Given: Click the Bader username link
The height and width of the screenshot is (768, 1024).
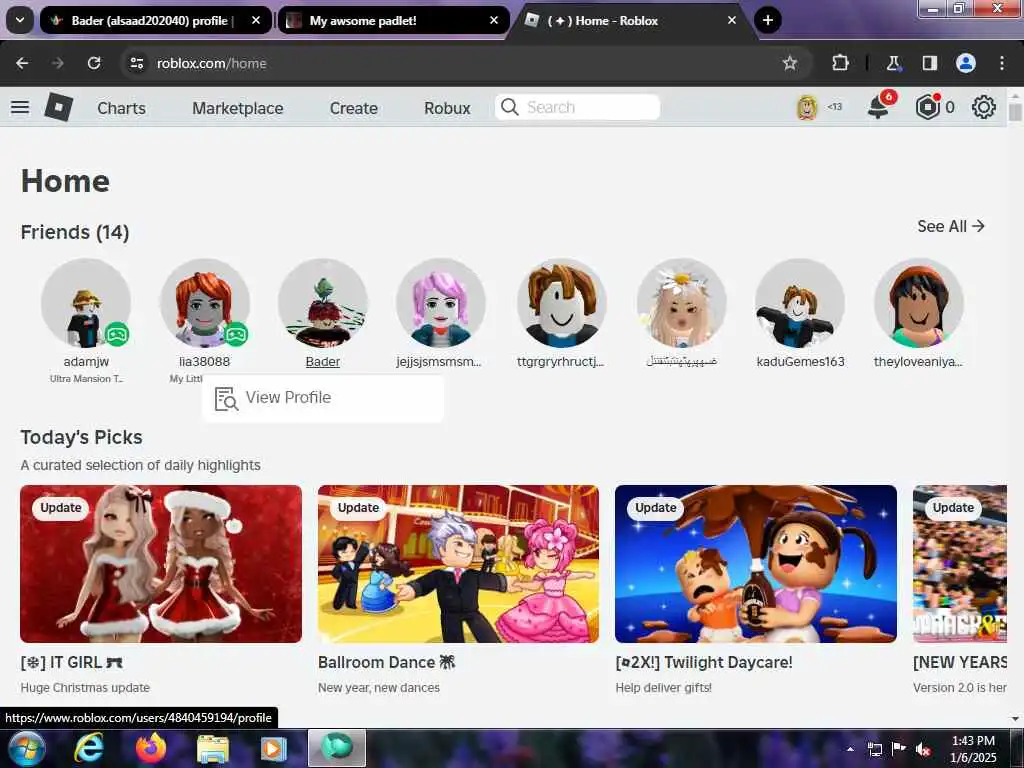Looking at the screenshot, I should click(x=323, y=362).
